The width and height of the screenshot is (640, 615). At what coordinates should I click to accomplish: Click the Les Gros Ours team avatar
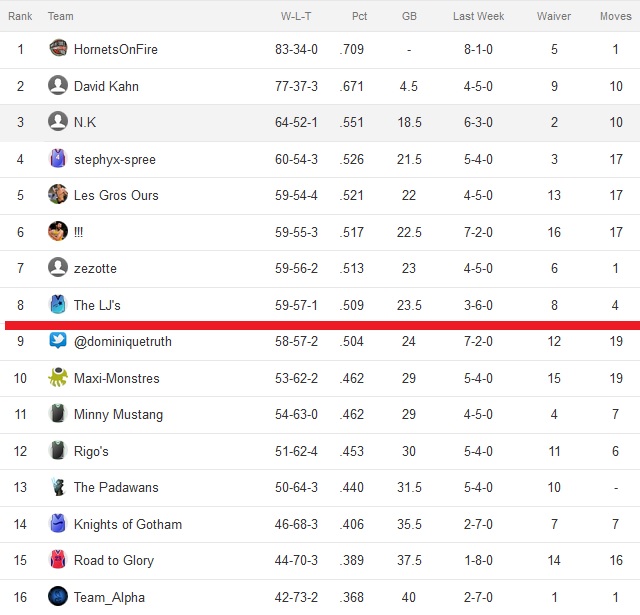58,194
